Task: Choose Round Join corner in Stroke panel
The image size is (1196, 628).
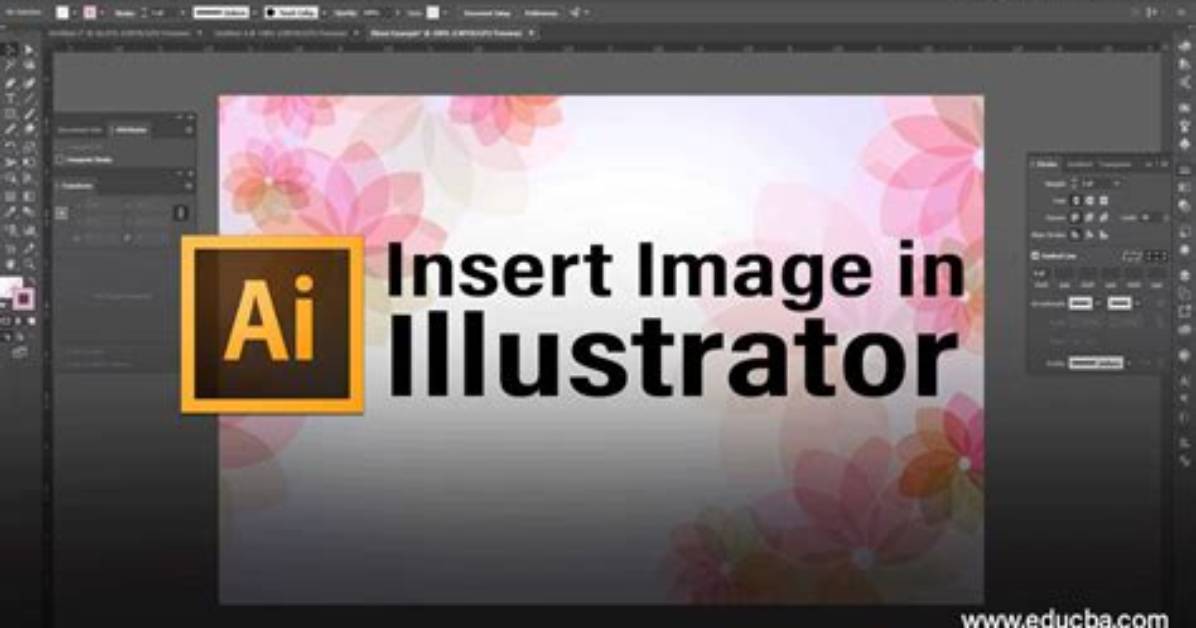Action: point(1089,217)
